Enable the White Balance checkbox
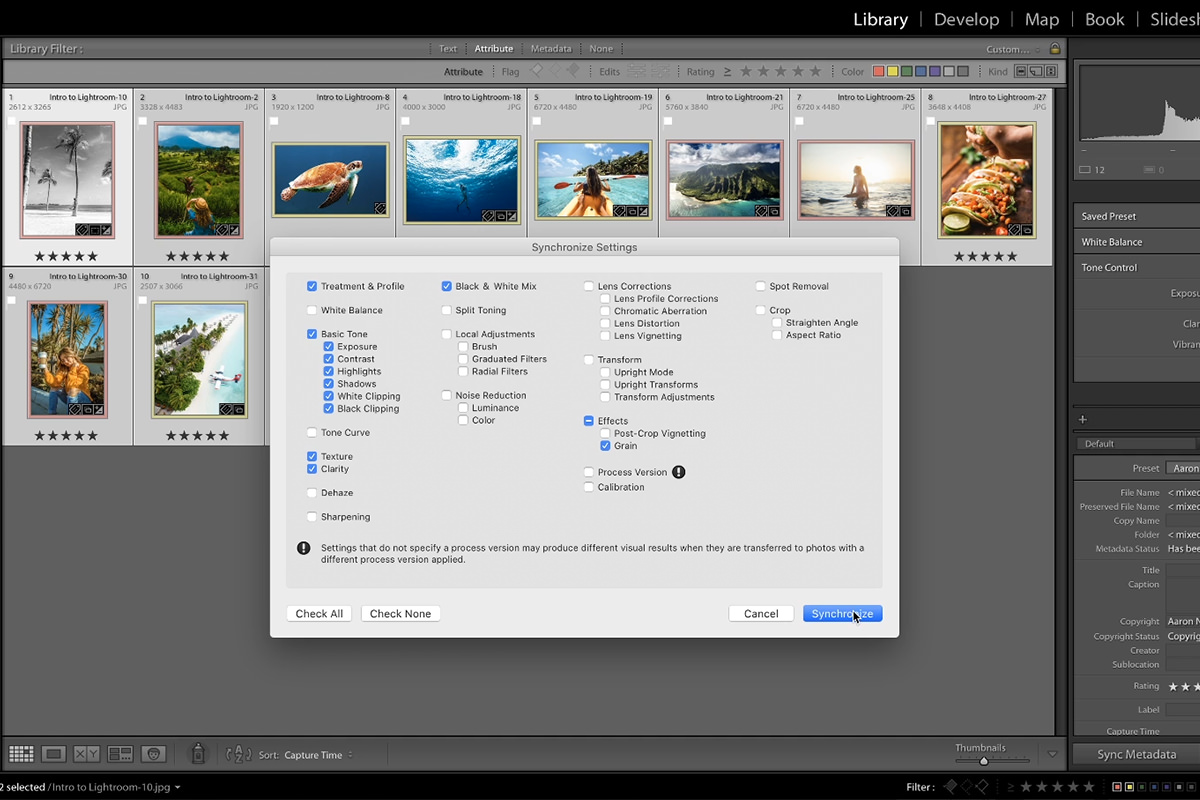The height and width of the screenshot is (800, 1200). 313,310
